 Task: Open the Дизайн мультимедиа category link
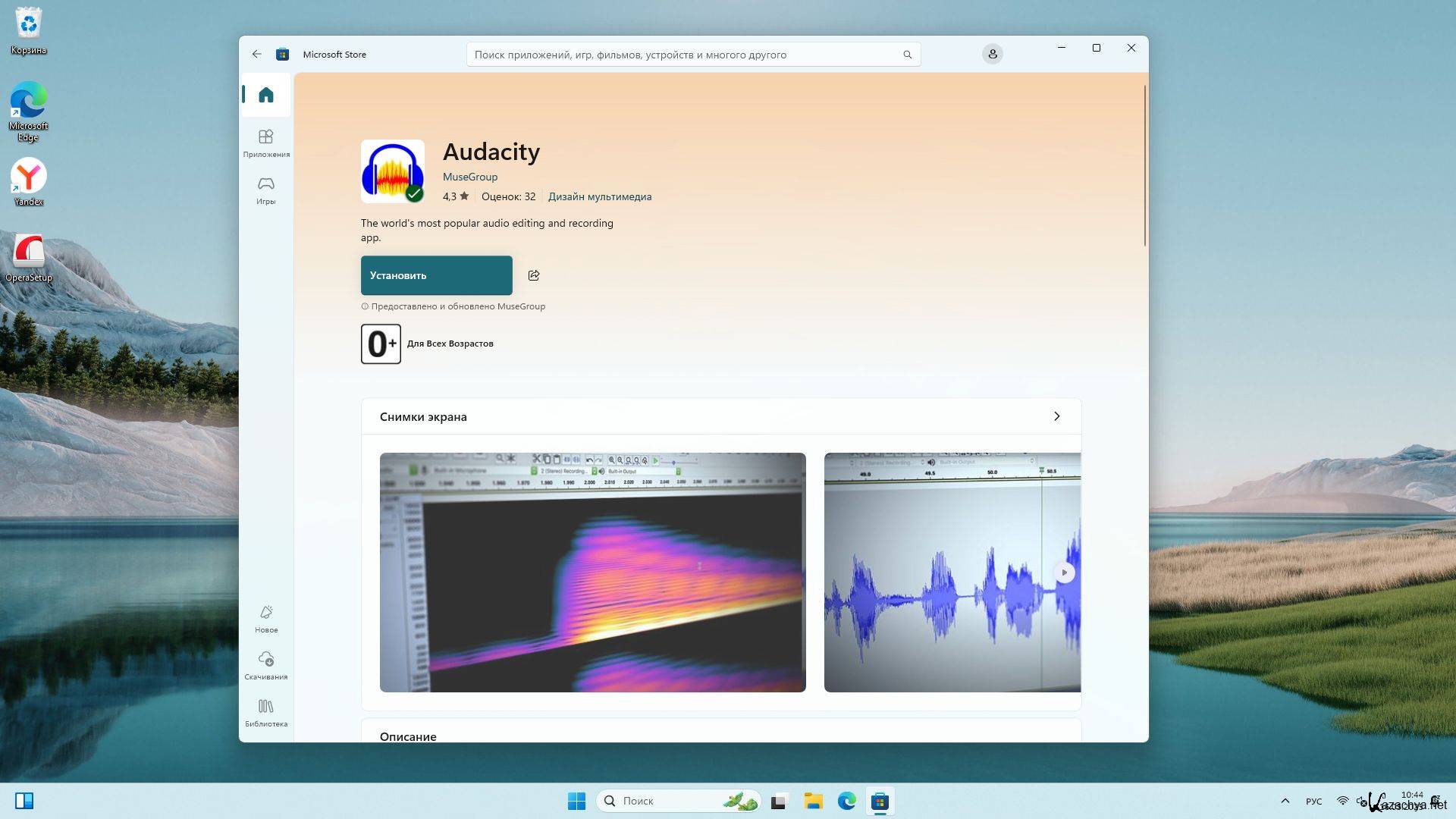(599, 196)
